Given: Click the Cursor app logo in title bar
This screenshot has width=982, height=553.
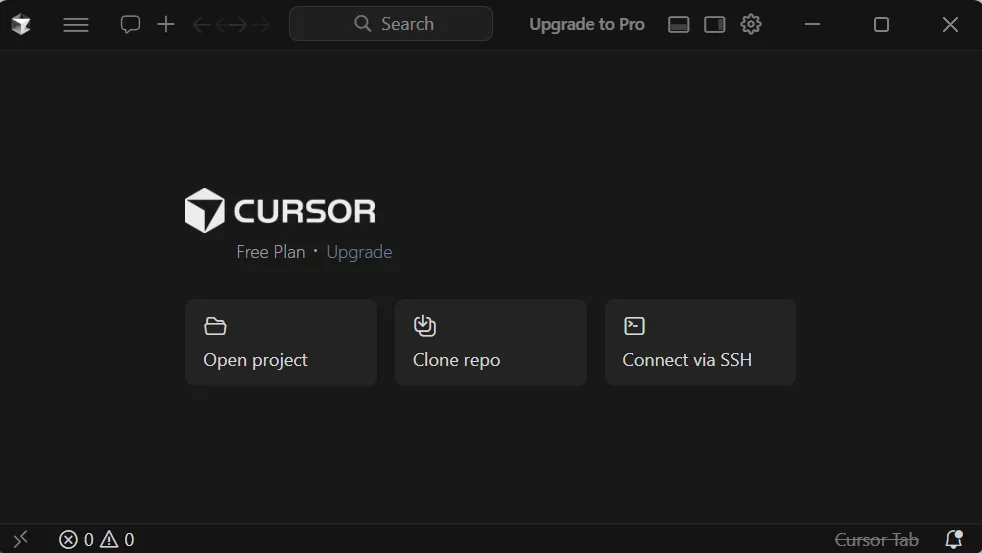Looking at the screenshot, I should (x=21, y=24).
